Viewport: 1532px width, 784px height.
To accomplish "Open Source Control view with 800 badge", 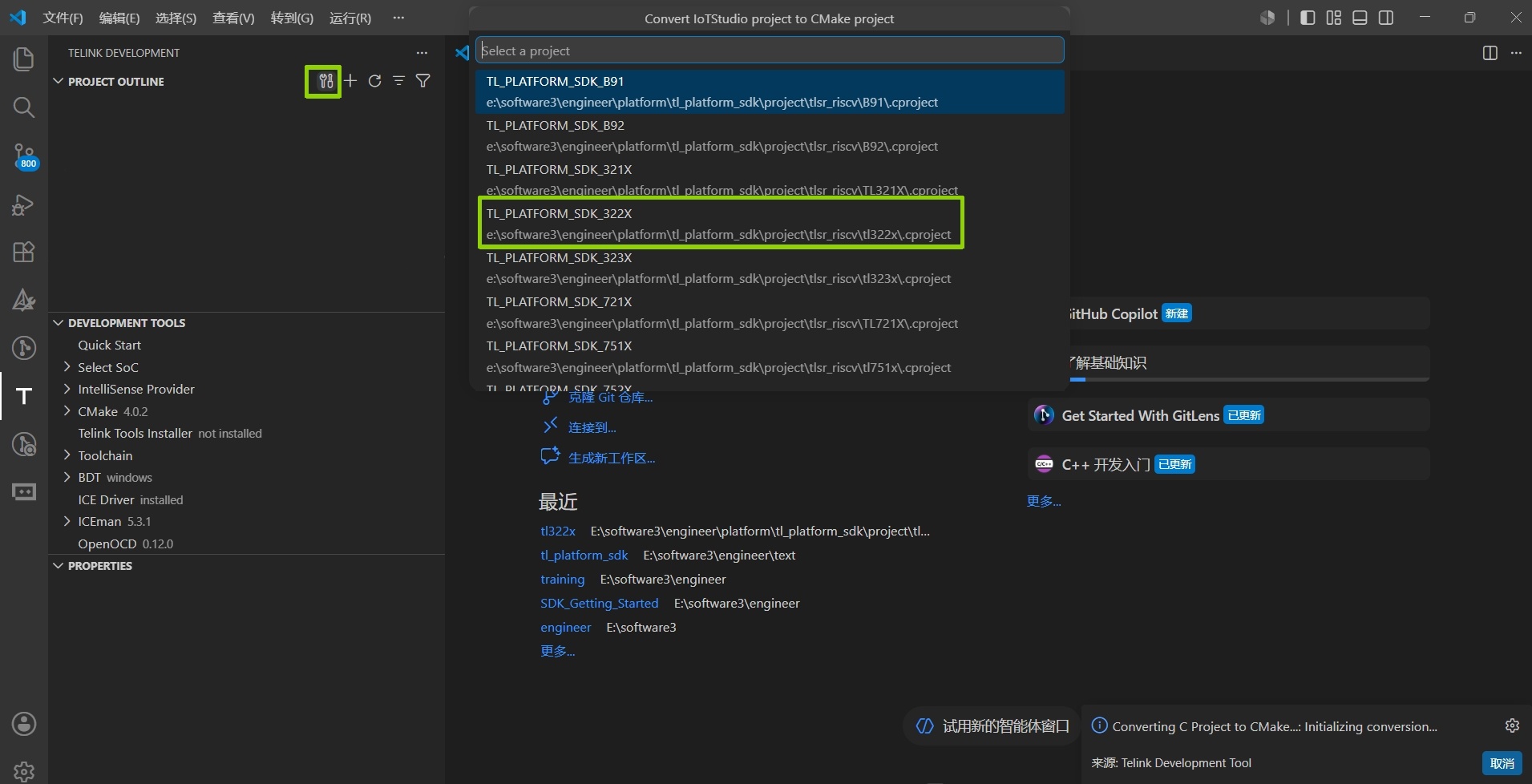I will pos(24,156).
